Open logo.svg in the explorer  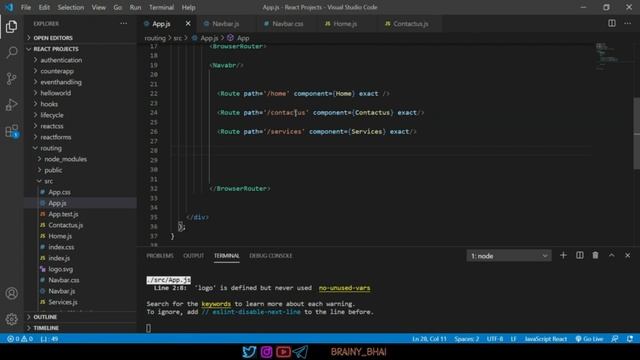coord(60,269)
